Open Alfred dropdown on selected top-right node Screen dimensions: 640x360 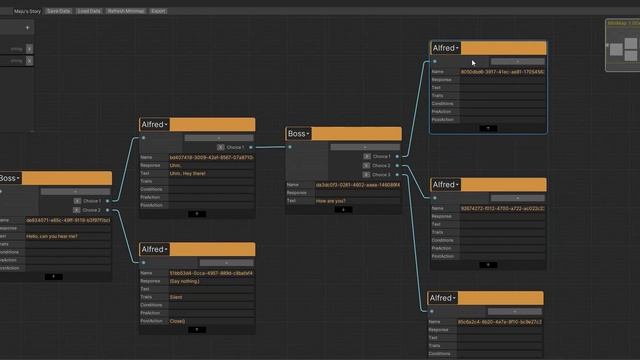click(445, 48)
